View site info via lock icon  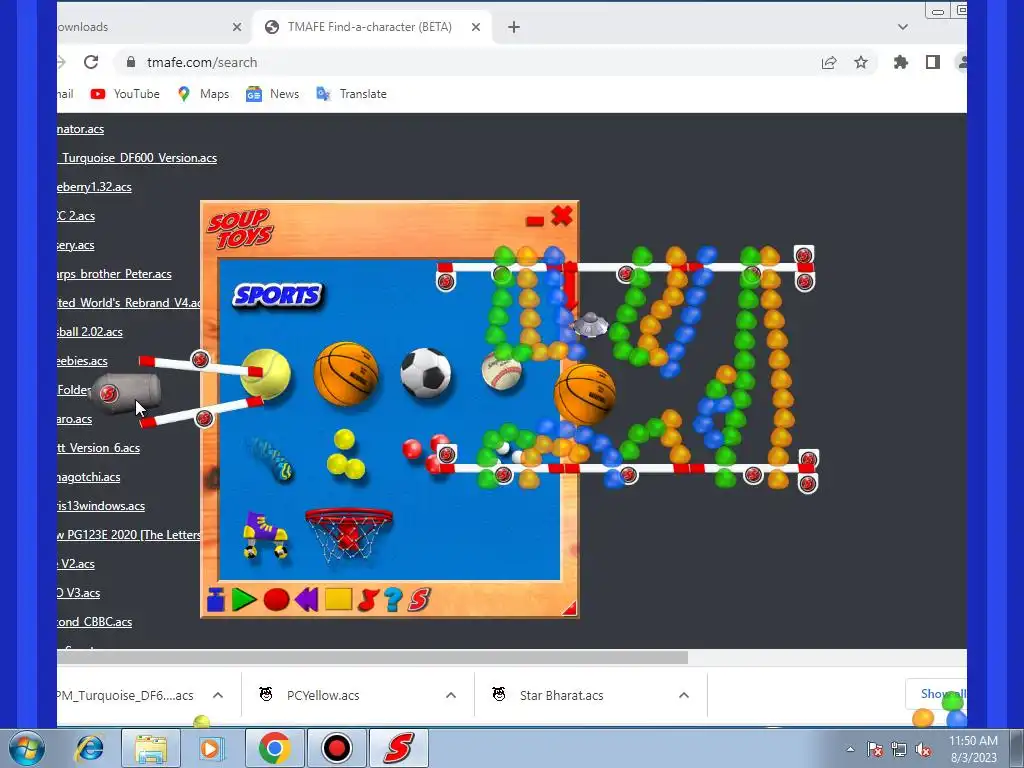131,62
